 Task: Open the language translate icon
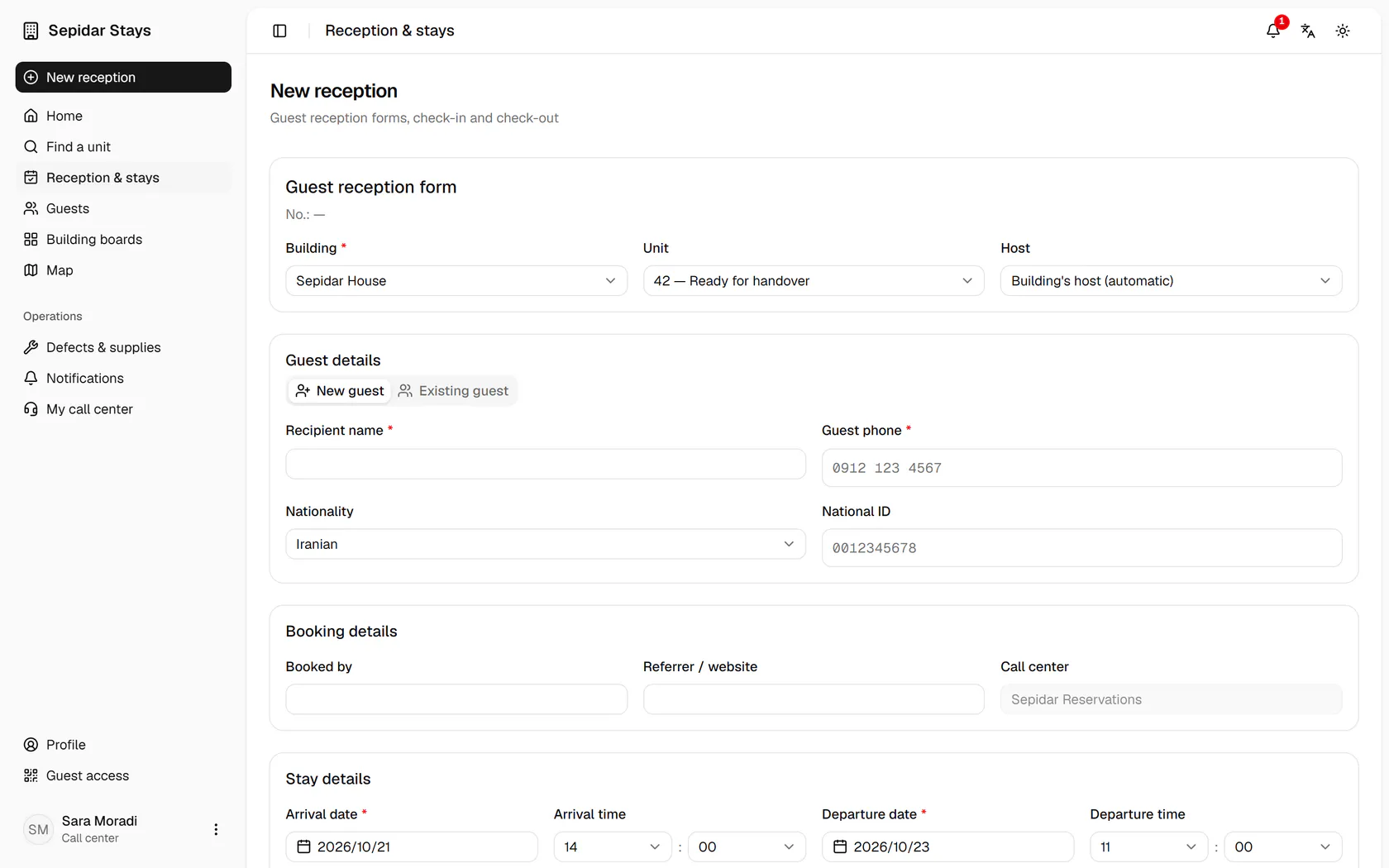coord(1308,31)
